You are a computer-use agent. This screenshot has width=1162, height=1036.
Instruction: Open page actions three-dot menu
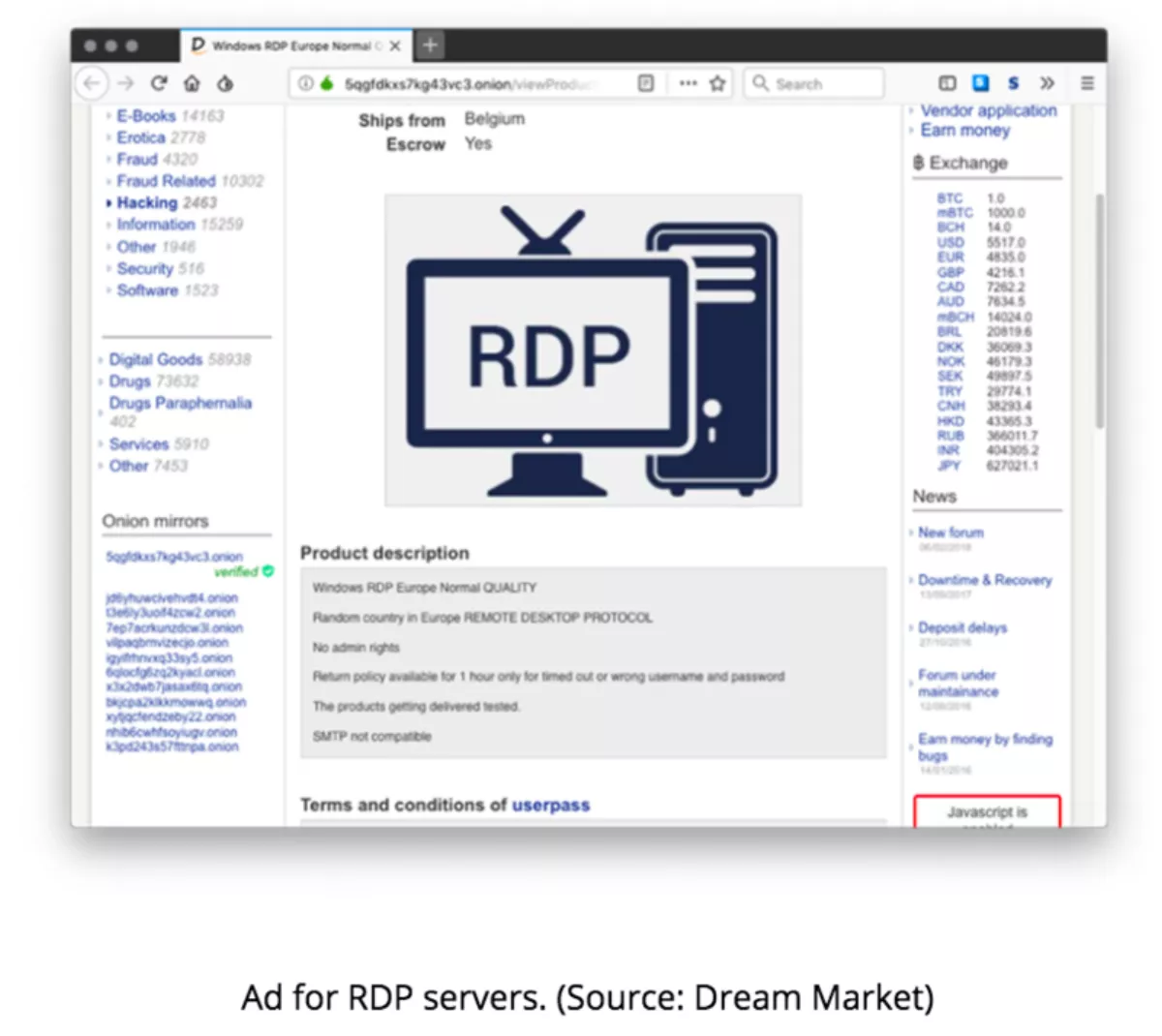(688, 83)
